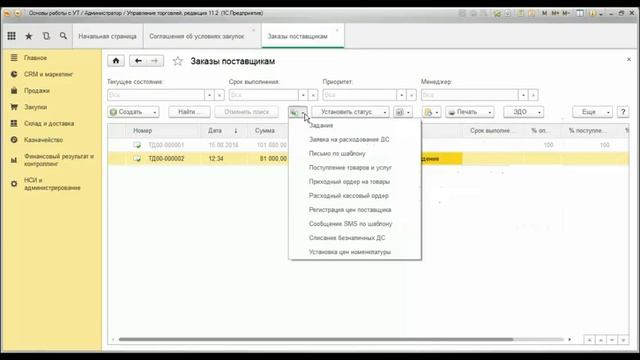
Task: Expand Срок выполнения filter dropdown arrow
Action: pos(303,95)
